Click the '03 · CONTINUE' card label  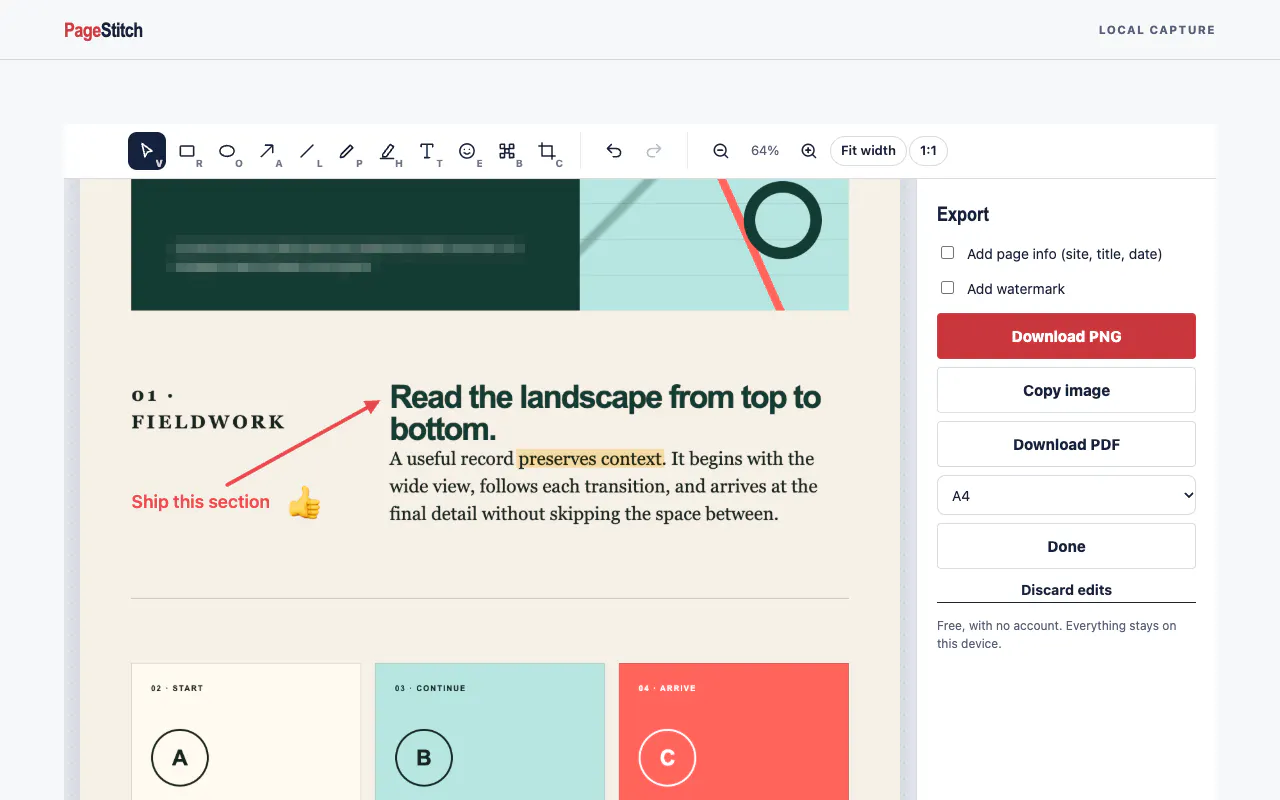point(430,688)
